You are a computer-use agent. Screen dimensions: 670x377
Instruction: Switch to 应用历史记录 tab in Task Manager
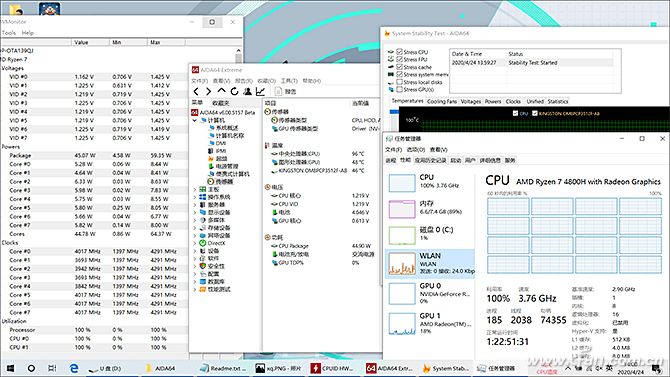click(x=430, y=160)
